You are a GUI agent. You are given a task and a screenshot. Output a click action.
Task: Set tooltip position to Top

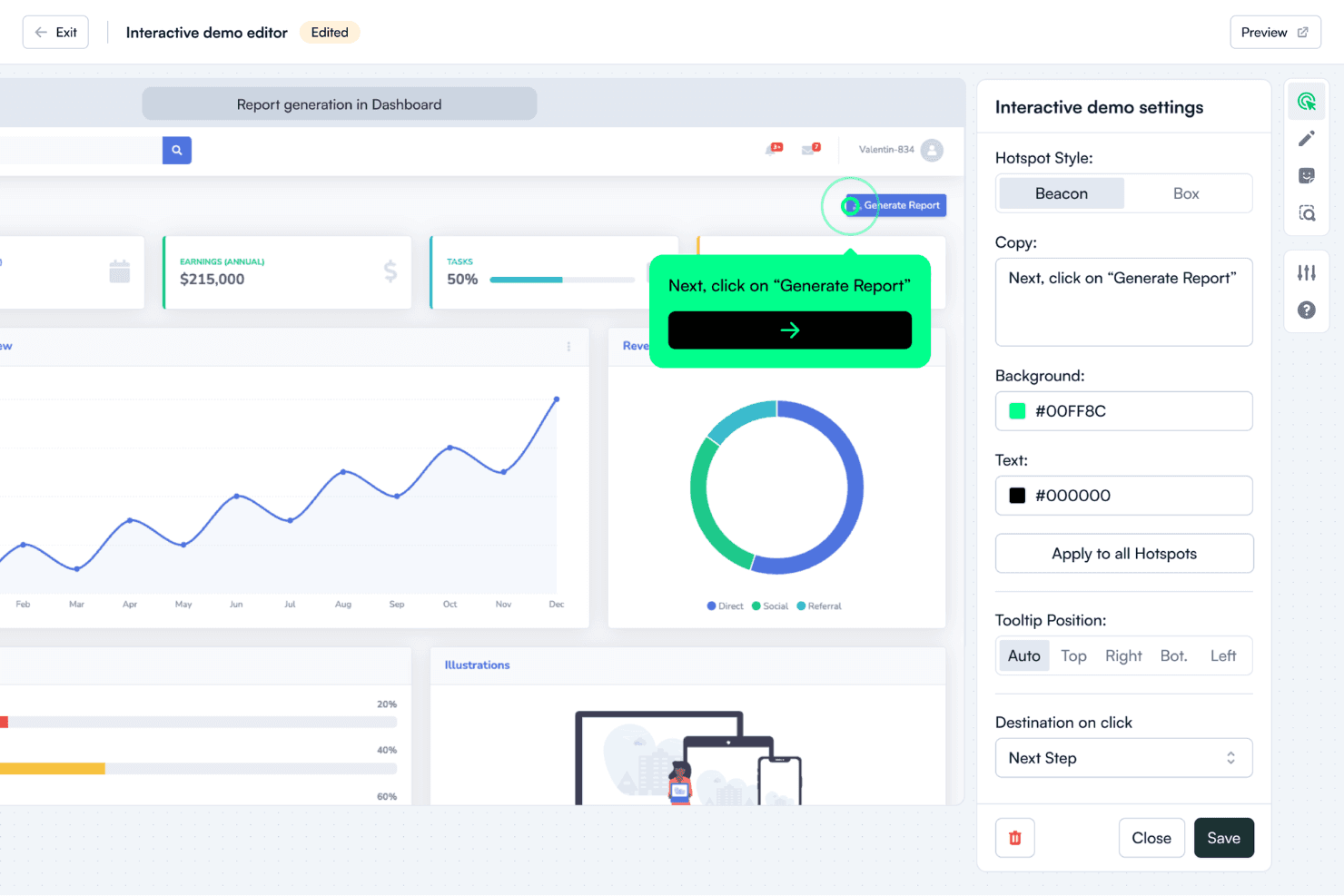(1073, 655)
